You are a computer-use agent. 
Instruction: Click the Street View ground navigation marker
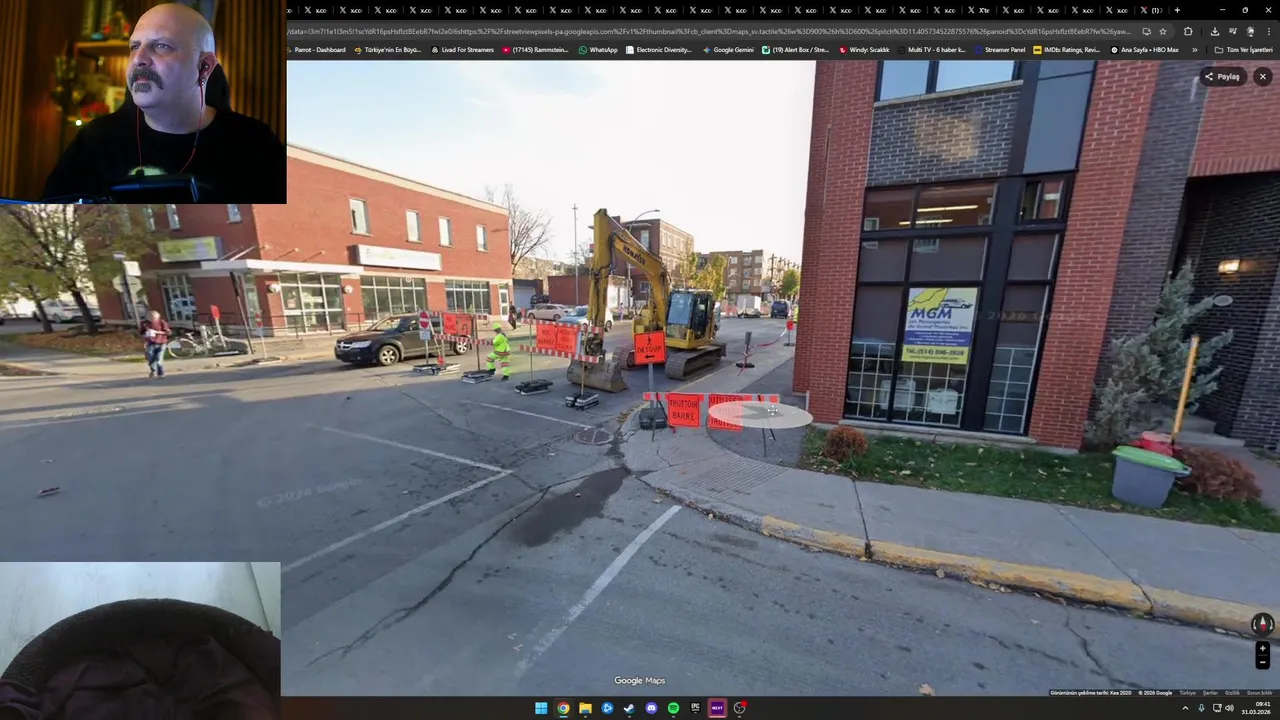[x=760, y=414]
